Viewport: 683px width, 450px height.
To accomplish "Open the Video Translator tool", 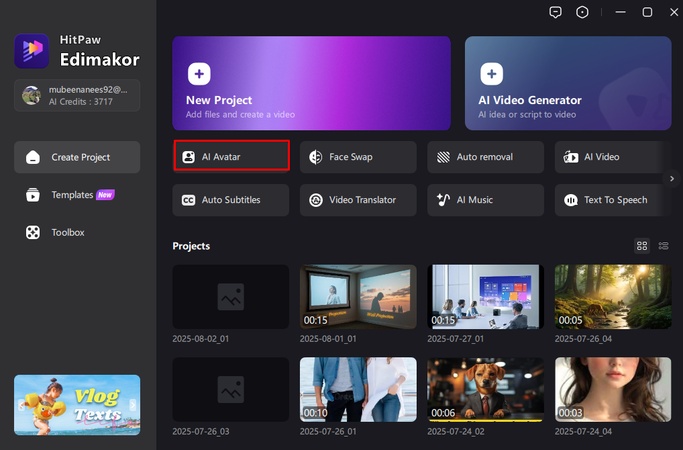I will coord(358,200).
